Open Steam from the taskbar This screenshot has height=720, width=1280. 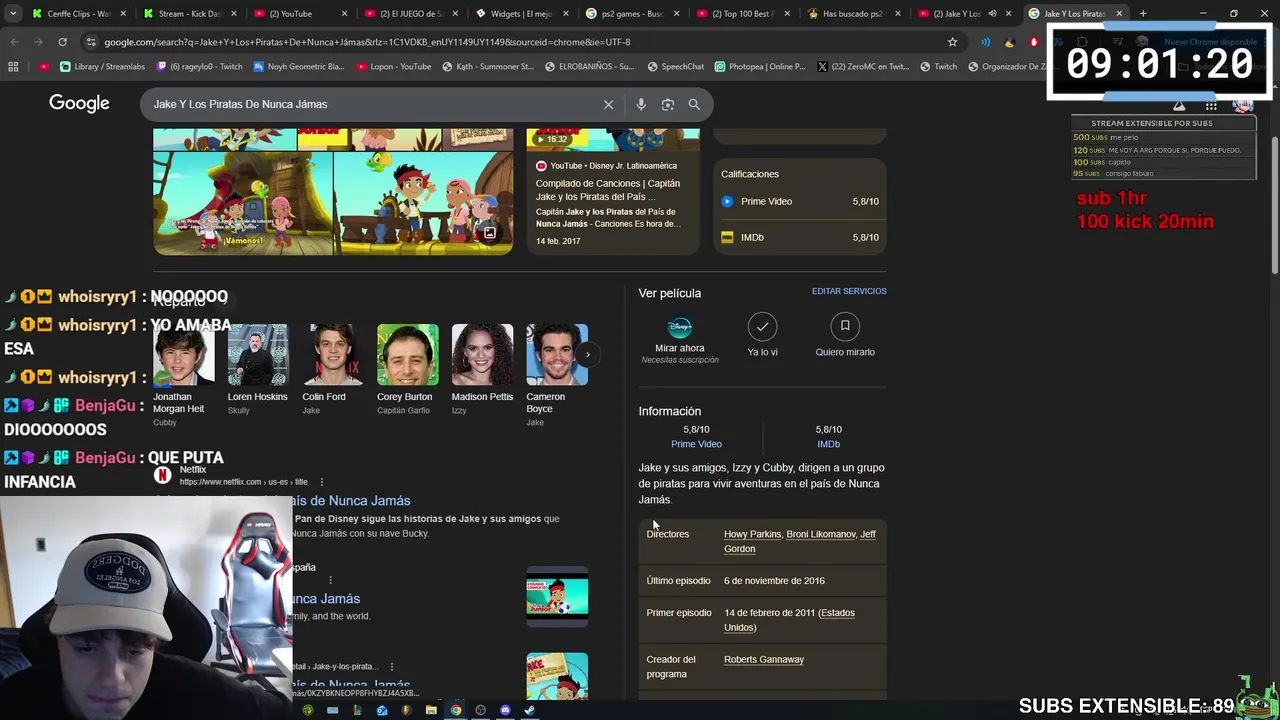[529, 710]
